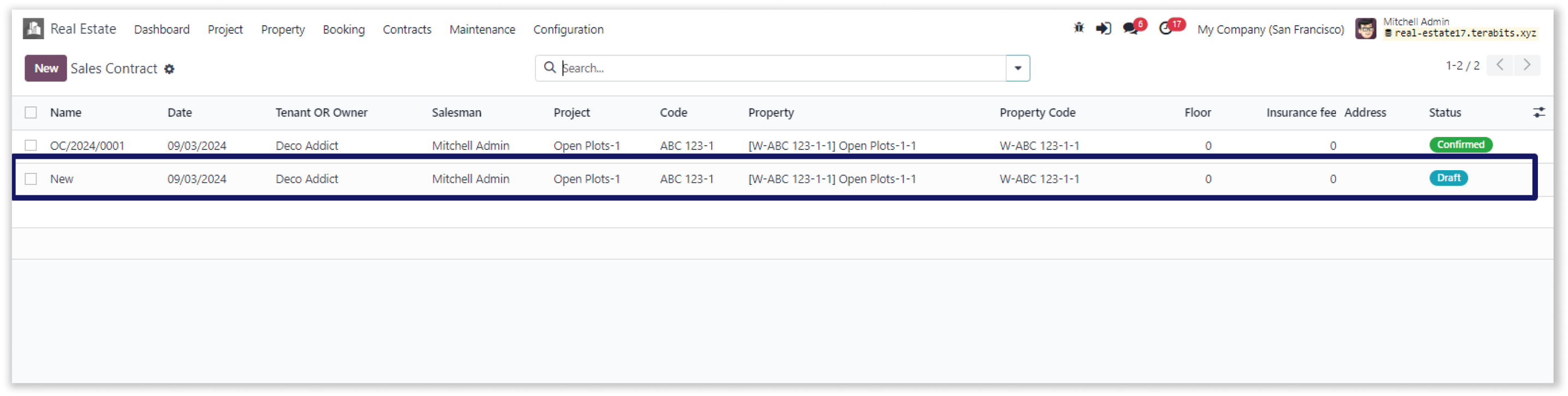Sort by the Property column header
This screenshot has width=1568, height=396.
(x=771, y=112)
